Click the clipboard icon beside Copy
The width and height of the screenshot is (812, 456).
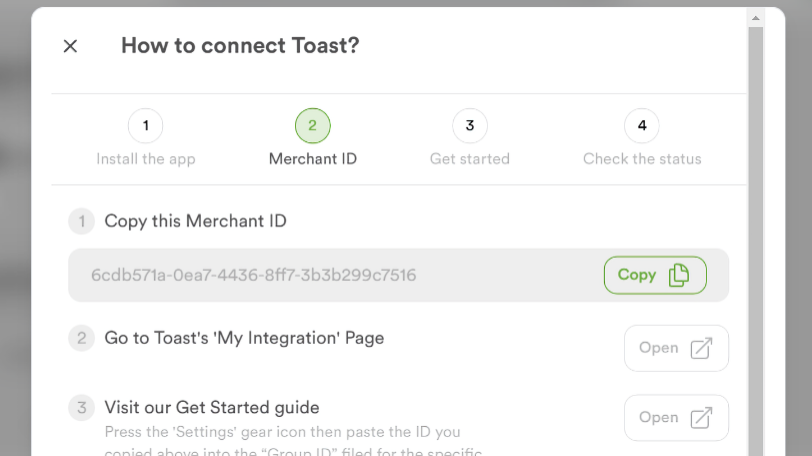(x=679, y=275)
